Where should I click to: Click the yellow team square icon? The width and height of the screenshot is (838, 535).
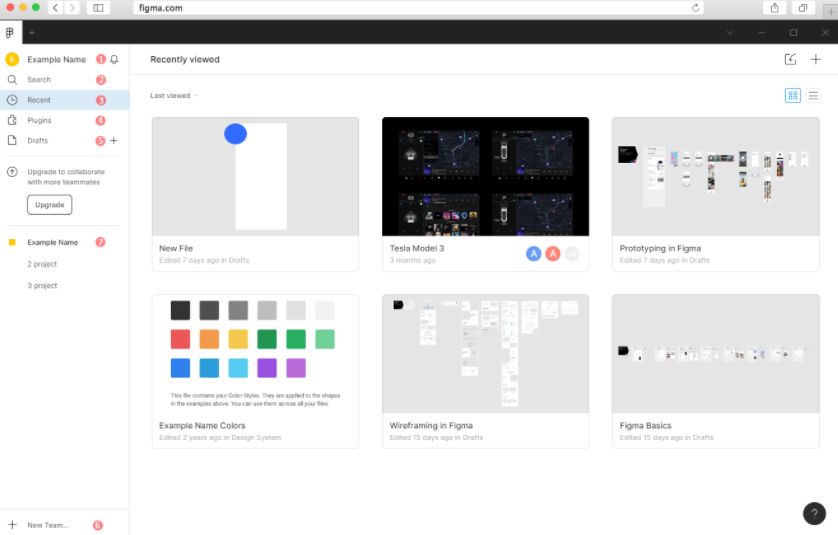pos(12,243)
